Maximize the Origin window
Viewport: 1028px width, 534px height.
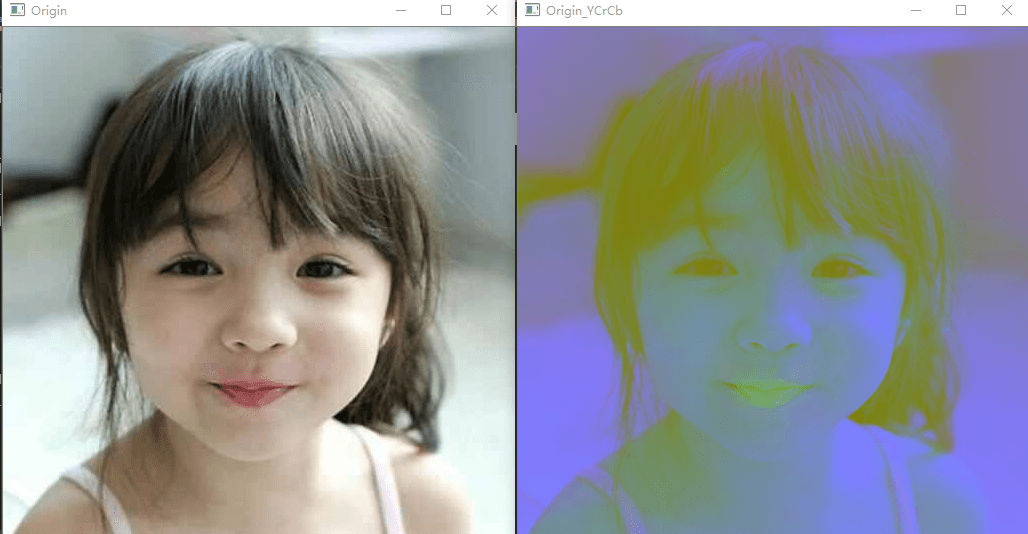pos(446,10)
